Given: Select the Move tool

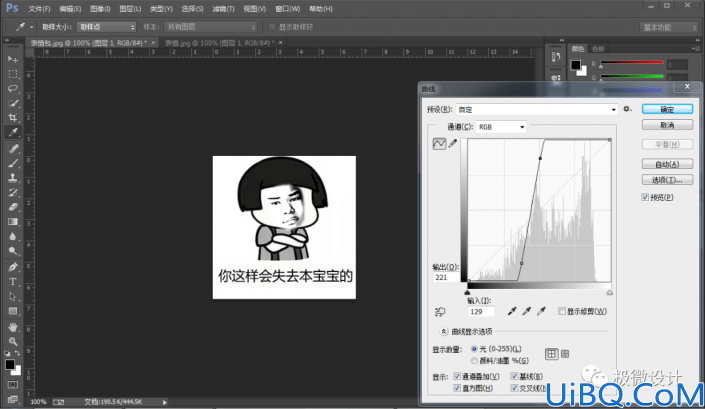Looking at the screenshot, I should 13,59.
